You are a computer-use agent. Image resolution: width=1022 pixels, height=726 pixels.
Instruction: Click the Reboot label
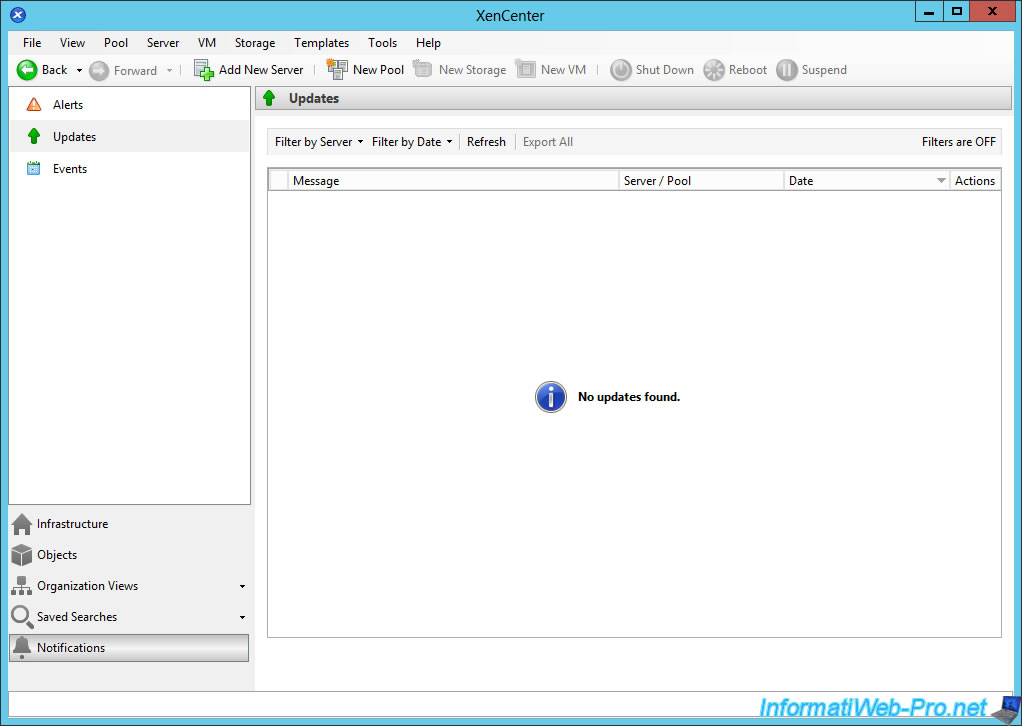748,70
